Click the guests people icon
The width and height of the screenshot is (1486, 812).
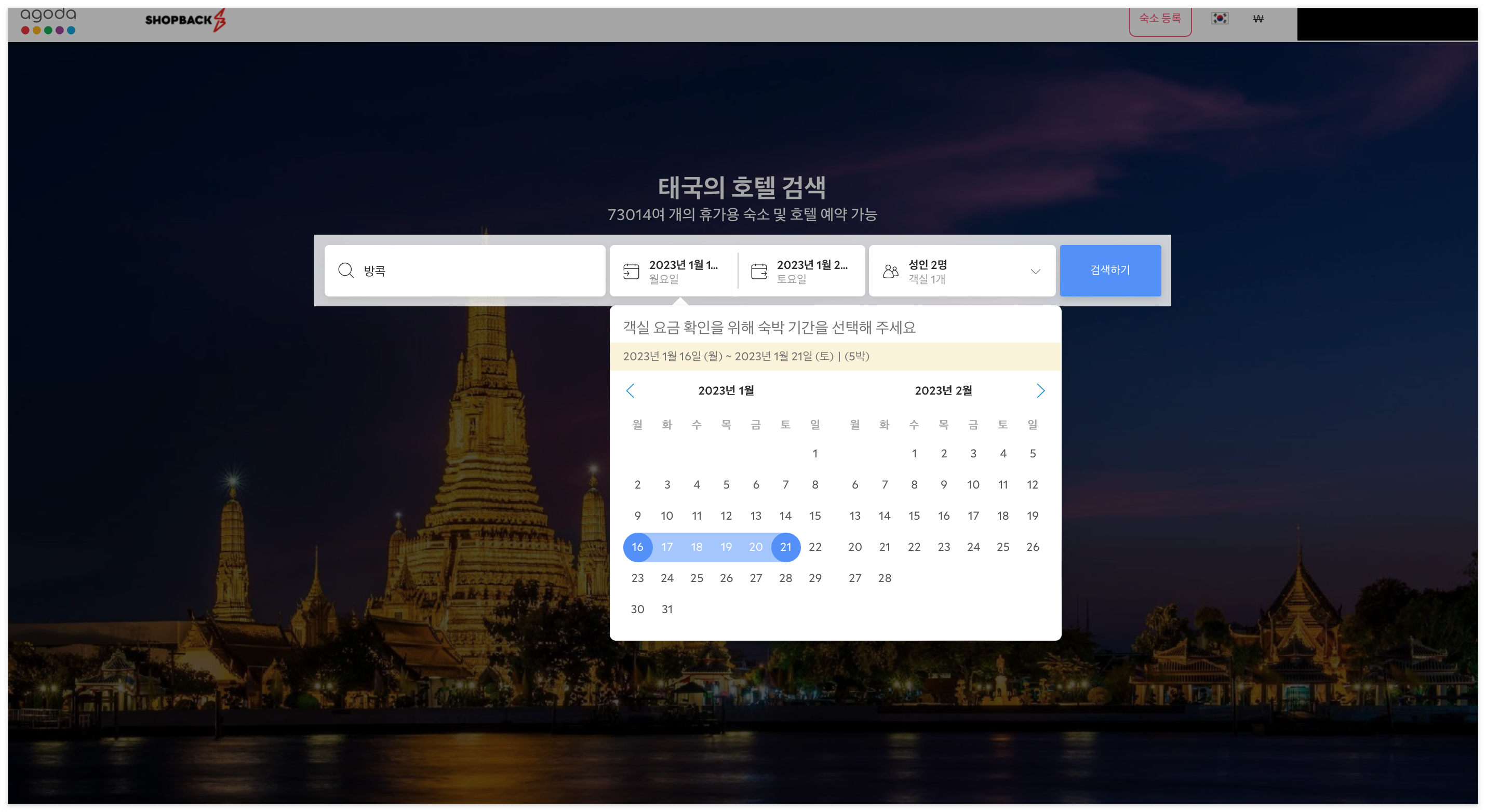click(891, 271)
